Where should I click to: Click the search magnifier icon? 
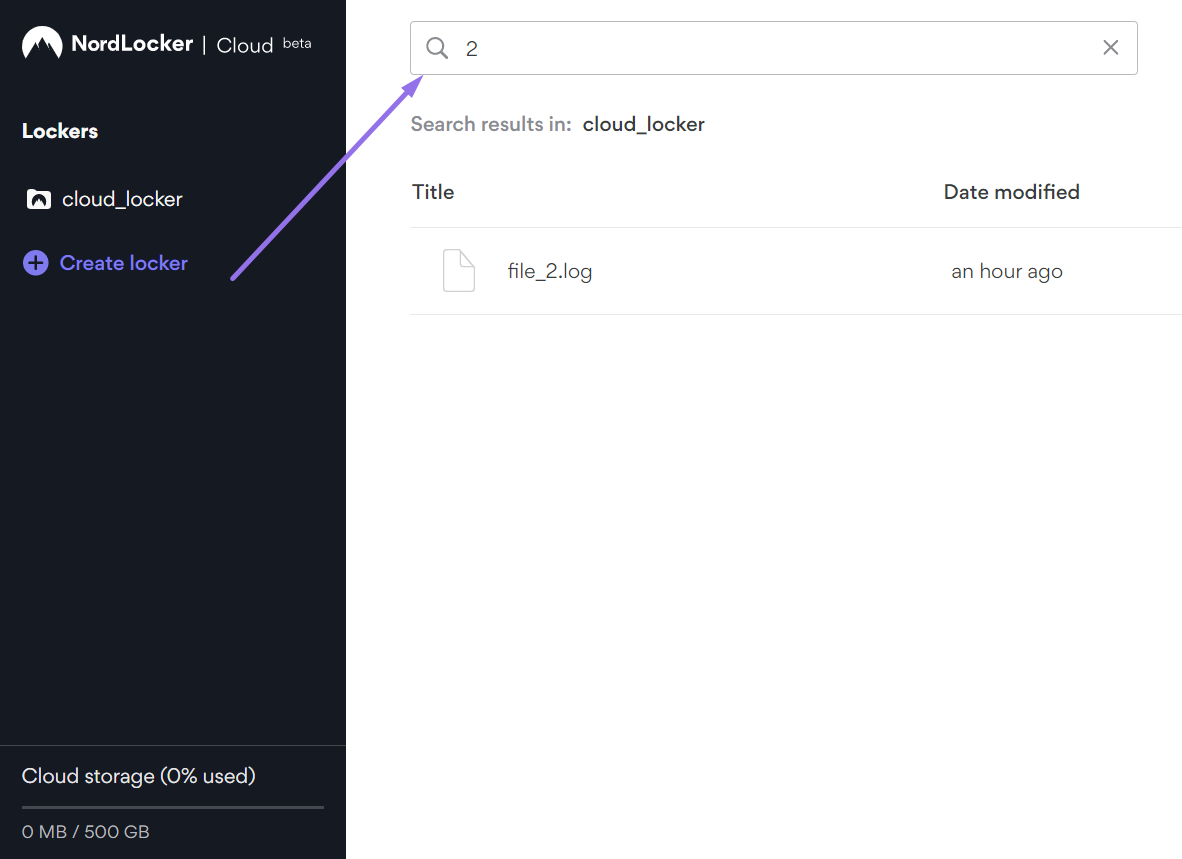coord(436,48)
